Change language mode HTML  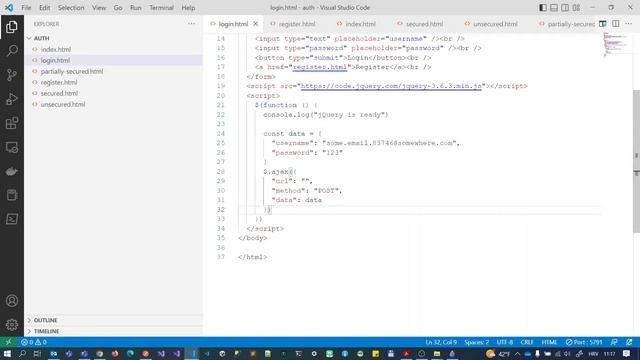click(x=549, y=342)
